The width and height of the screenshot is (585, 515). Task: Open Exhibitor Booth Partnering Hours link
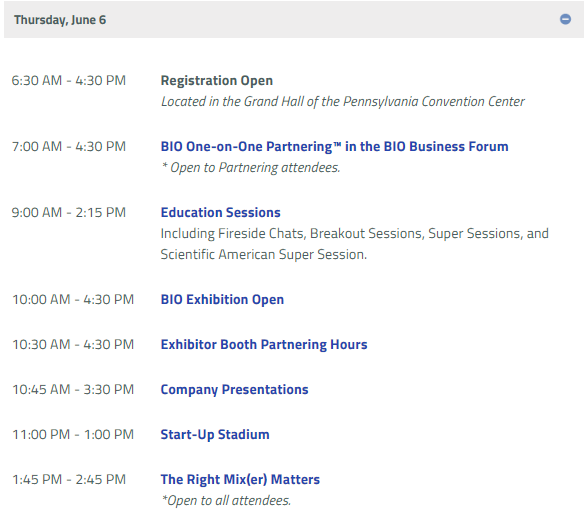click(x=264, y=344)
